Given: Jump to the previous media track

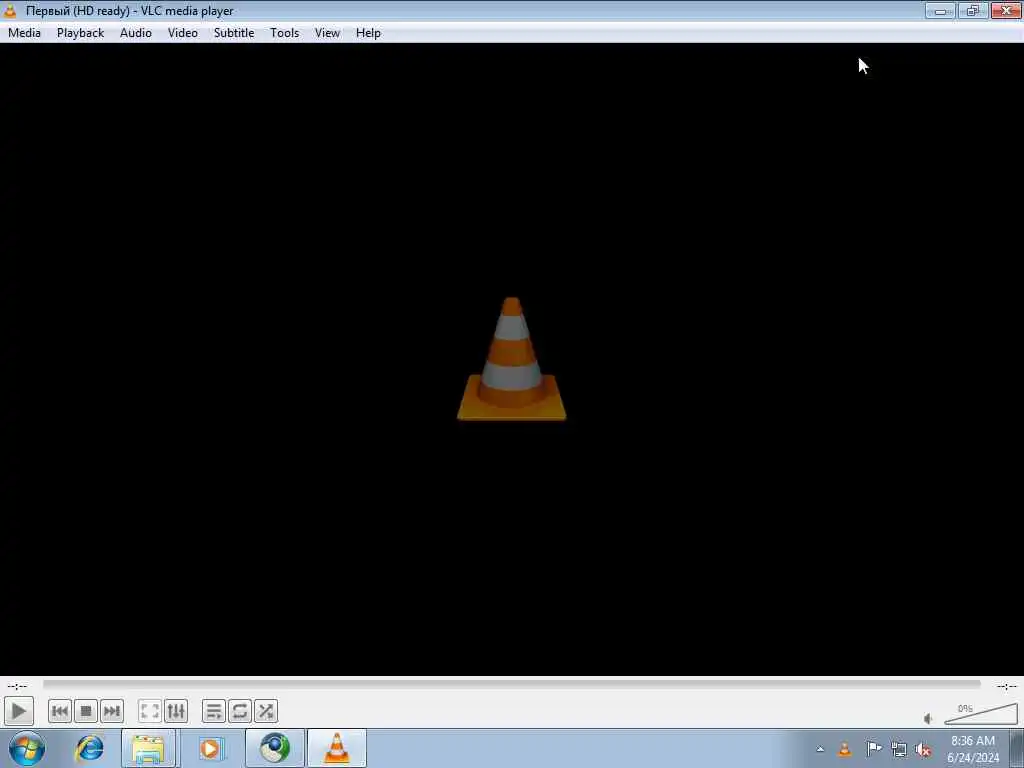Looking at the screenshot, I should (x=59, y=711).
